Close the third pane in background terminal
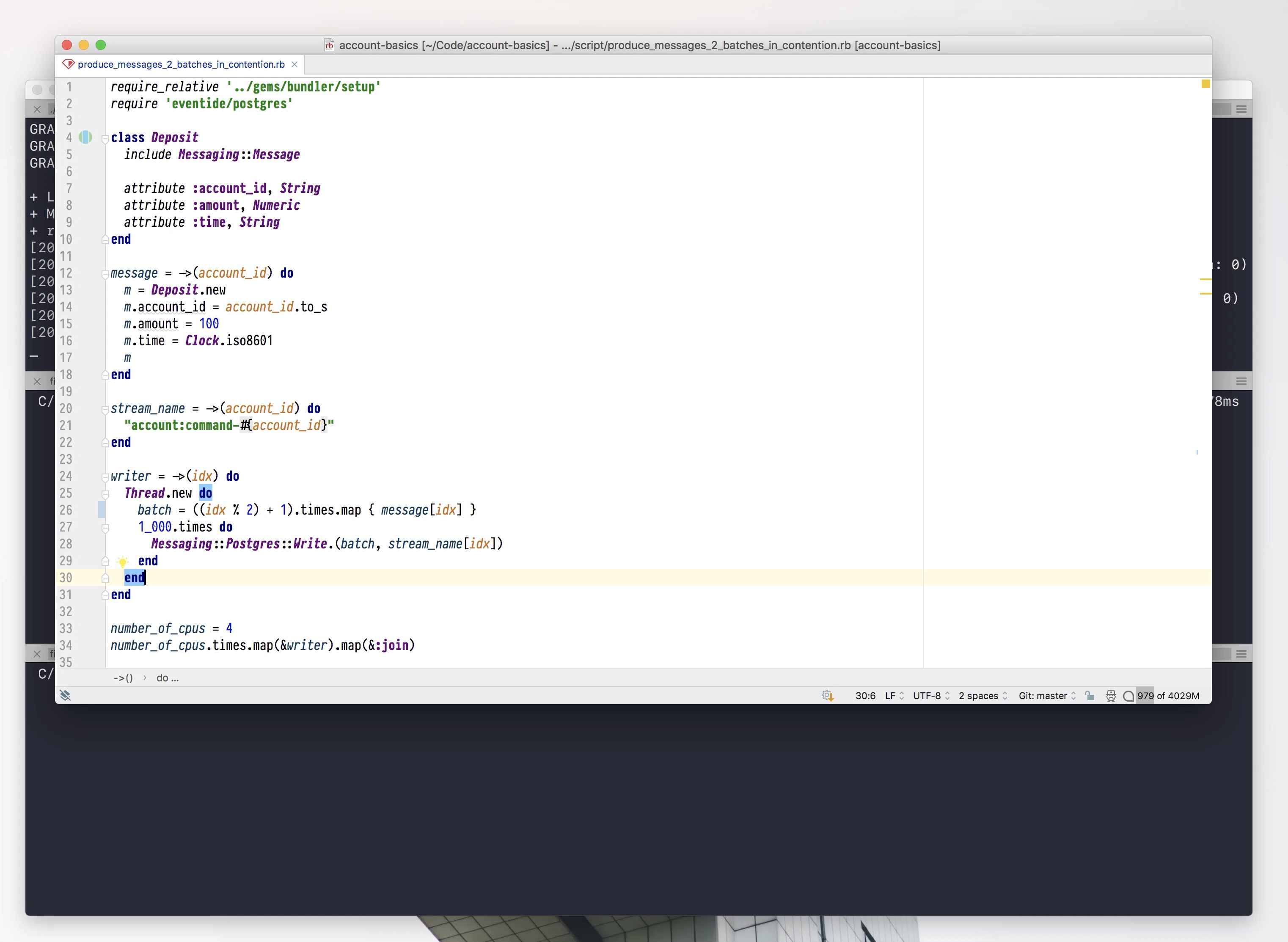 coord(37,654)
